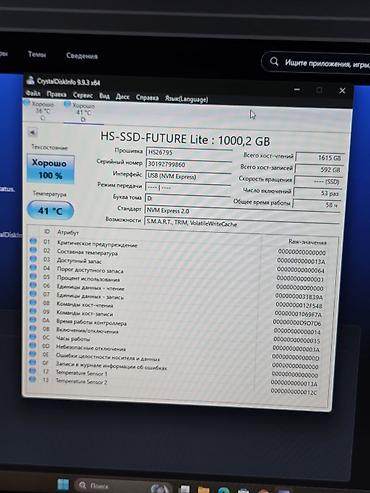Open the Темы tab in background window
The height and width of the screenshot is (493, 370).
coord(37,54)
